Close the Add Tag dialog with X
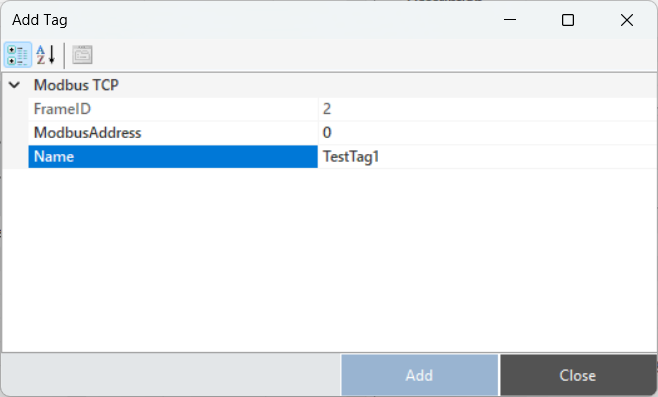658x397 pixels. point(627,20)
